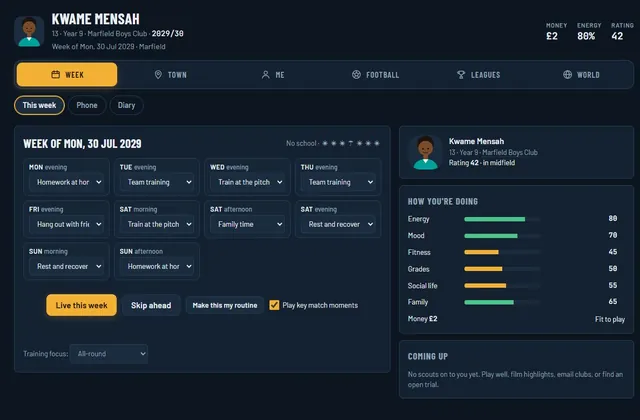This screenshot has width=640, height=420.
Task: Click the map pin icon beside Town
Action: click(158, 74)
